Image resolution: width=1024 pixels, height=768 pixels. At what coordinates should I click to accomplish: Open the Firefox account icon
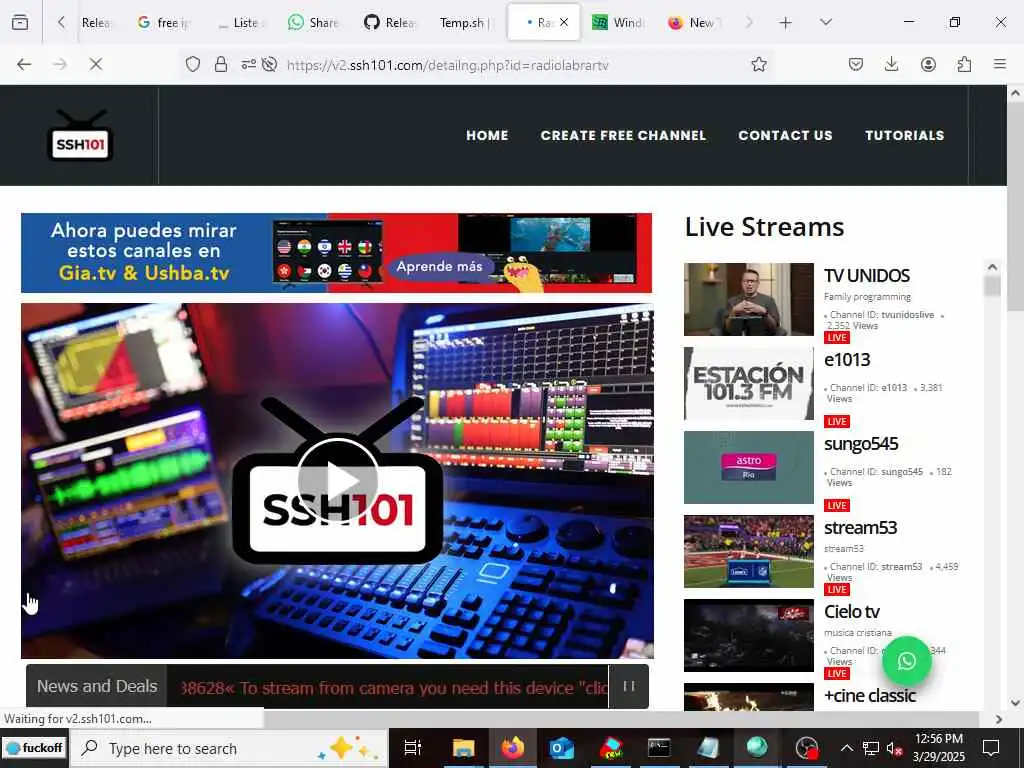pyautogui.click(x=928, y=64)
